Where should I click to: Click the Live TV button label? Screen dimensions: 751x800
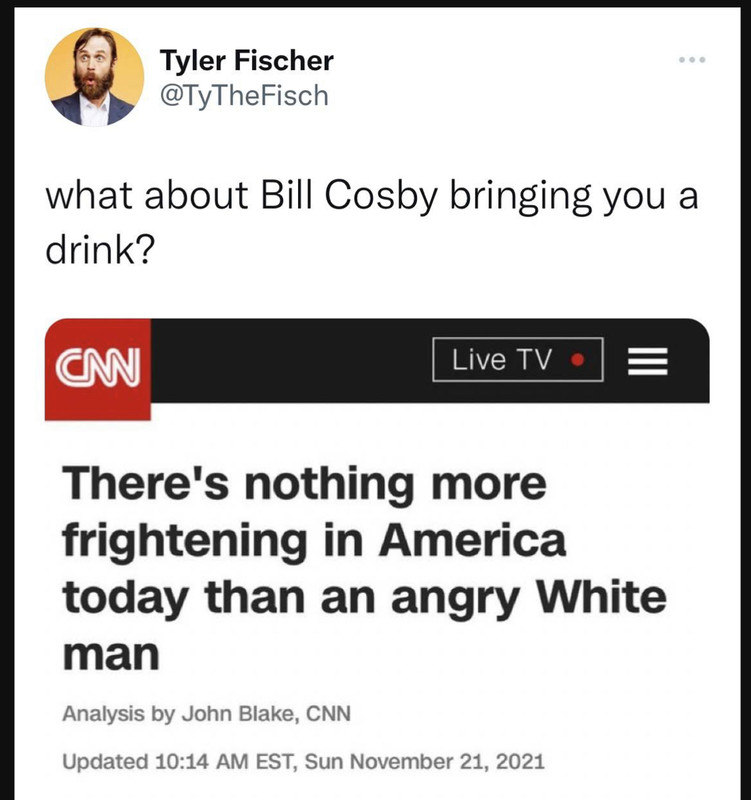coord(502,360)
